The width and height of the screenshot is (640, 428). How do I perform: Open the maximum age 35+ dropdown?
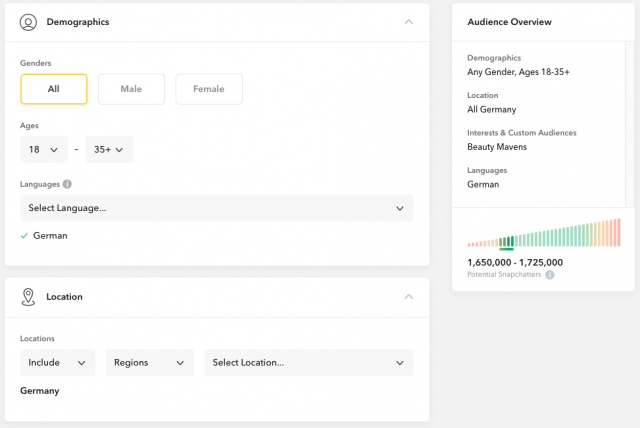(x=109, y=150)
